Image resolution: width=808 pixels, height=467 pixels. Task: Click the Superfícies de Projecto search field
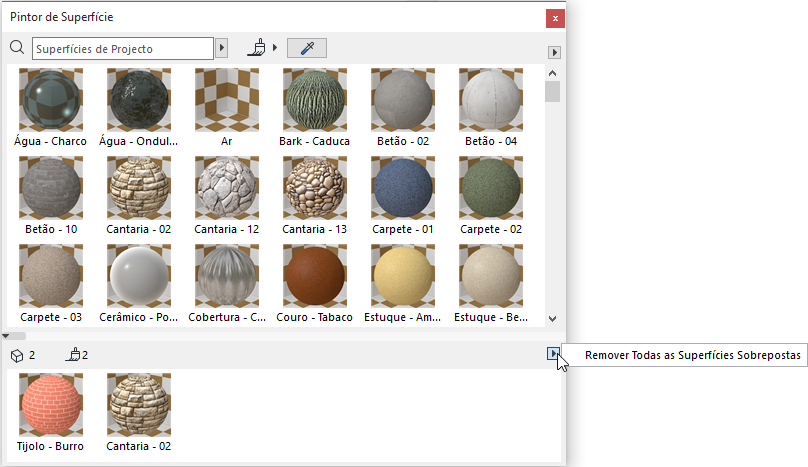(122, 48)
